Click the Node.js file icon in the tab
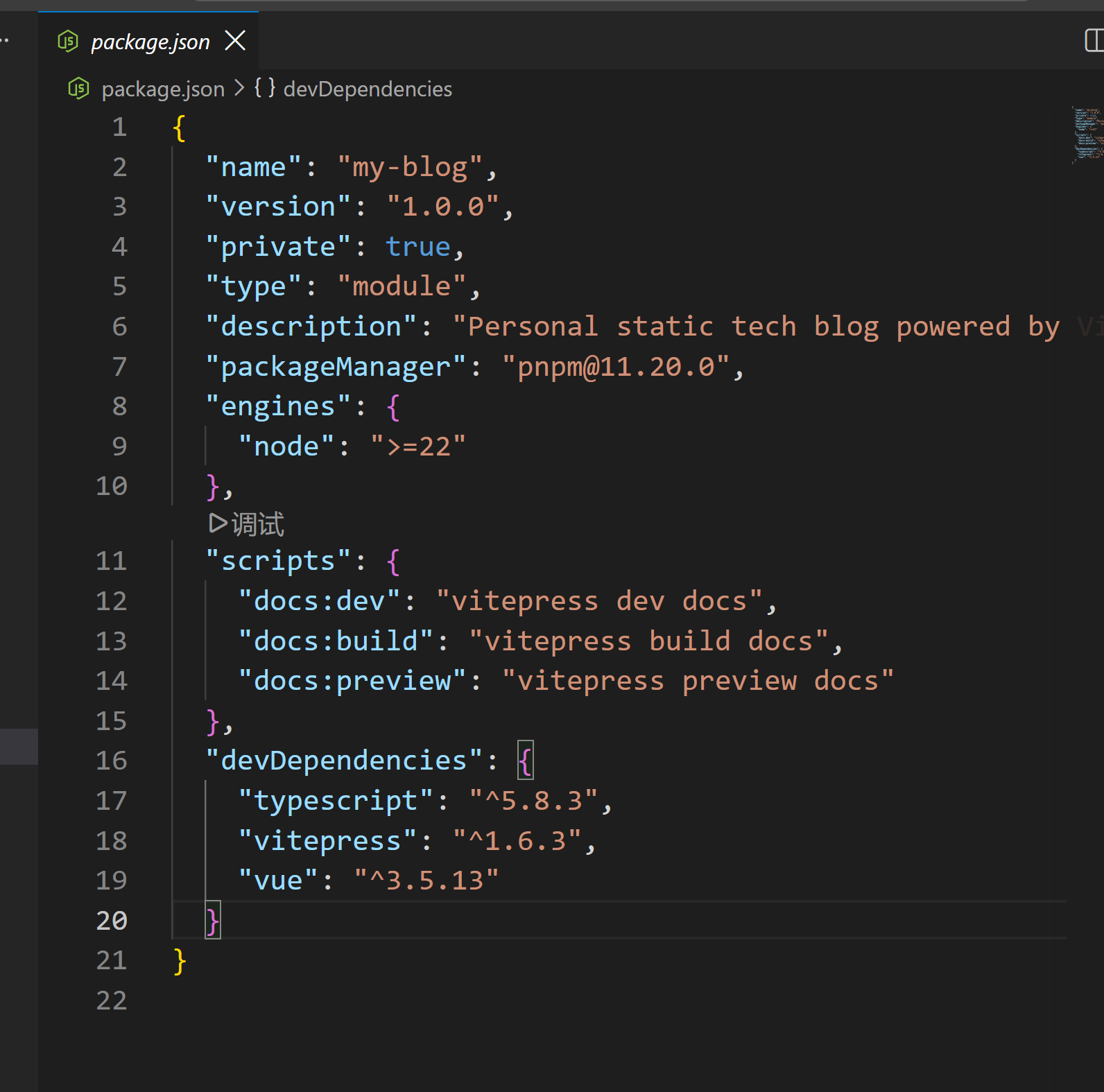Screen dimensions: 1104x1092 tap(68, 41)
